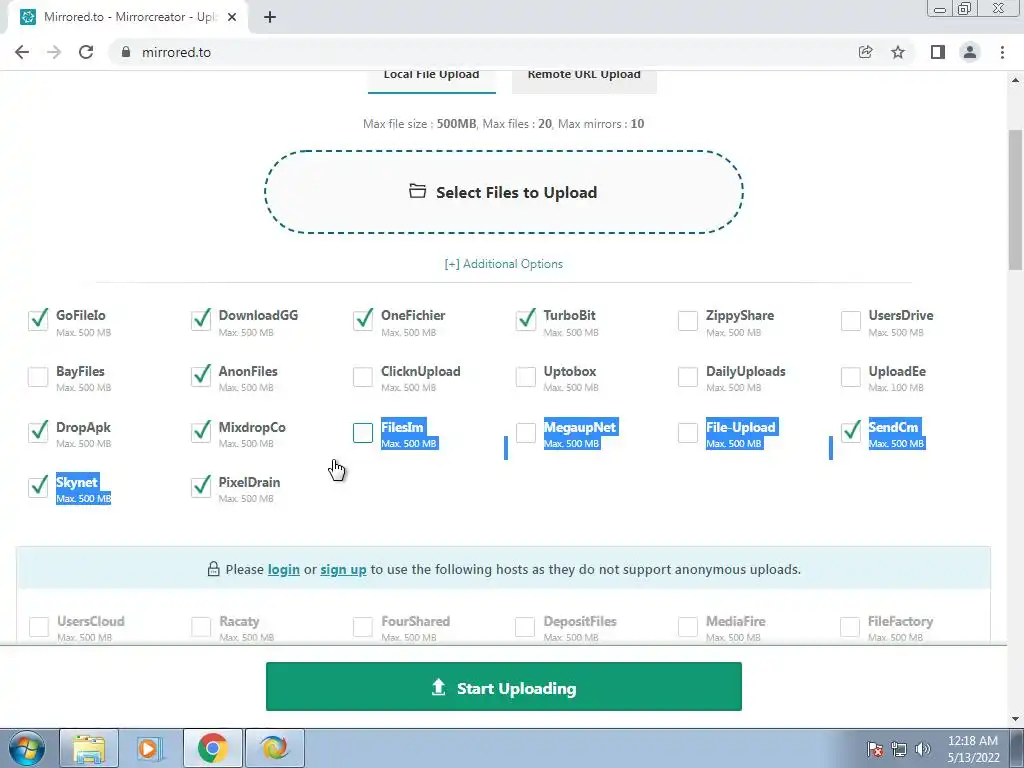Uncheck the PixelDrain host checkbox
The width and height of the screenshot is (1024, 768).
coord(201,487)
